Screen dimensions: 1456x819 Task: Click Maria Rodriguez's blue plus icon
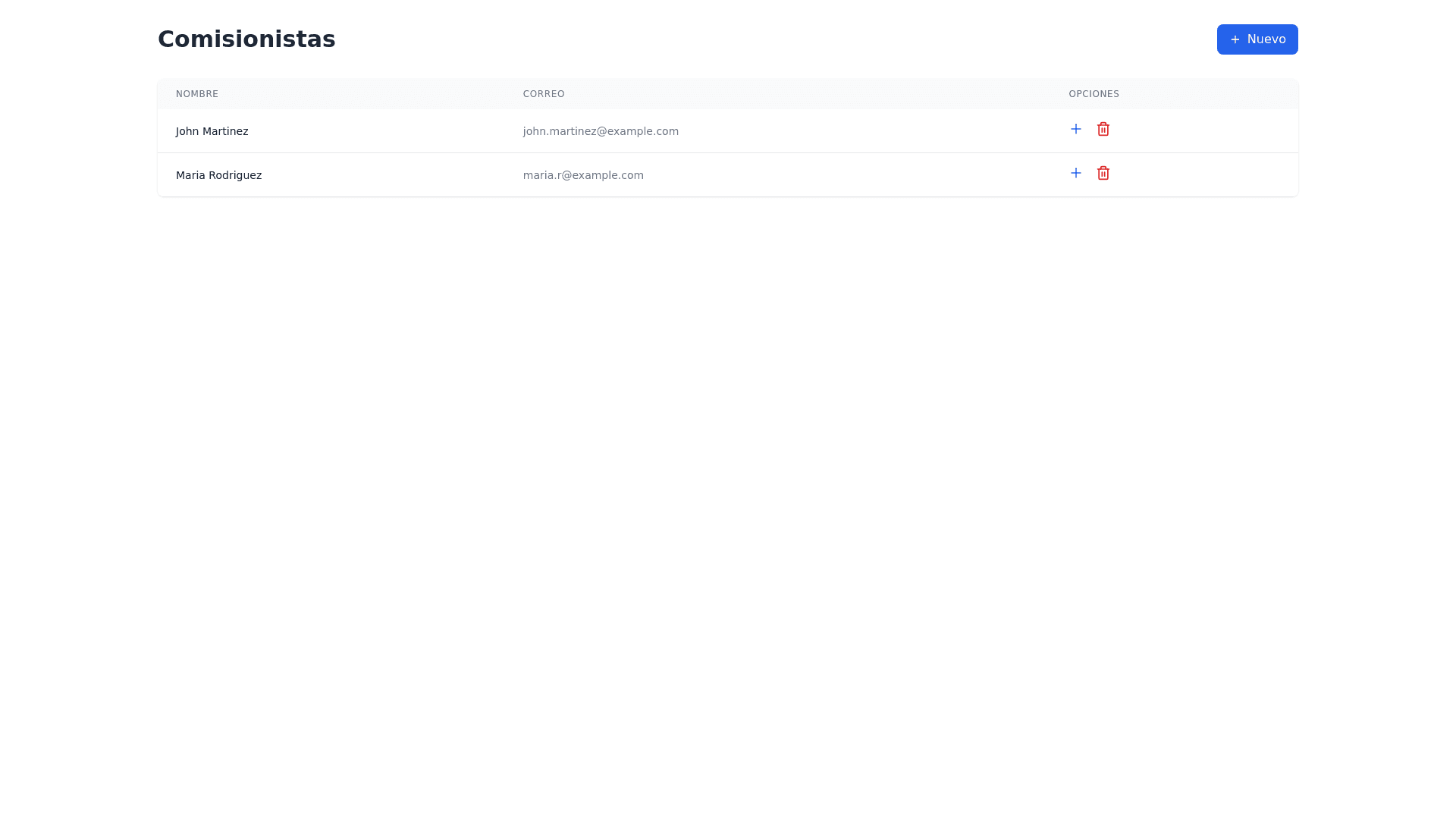pyautogui.click(x=1075, y=173)
